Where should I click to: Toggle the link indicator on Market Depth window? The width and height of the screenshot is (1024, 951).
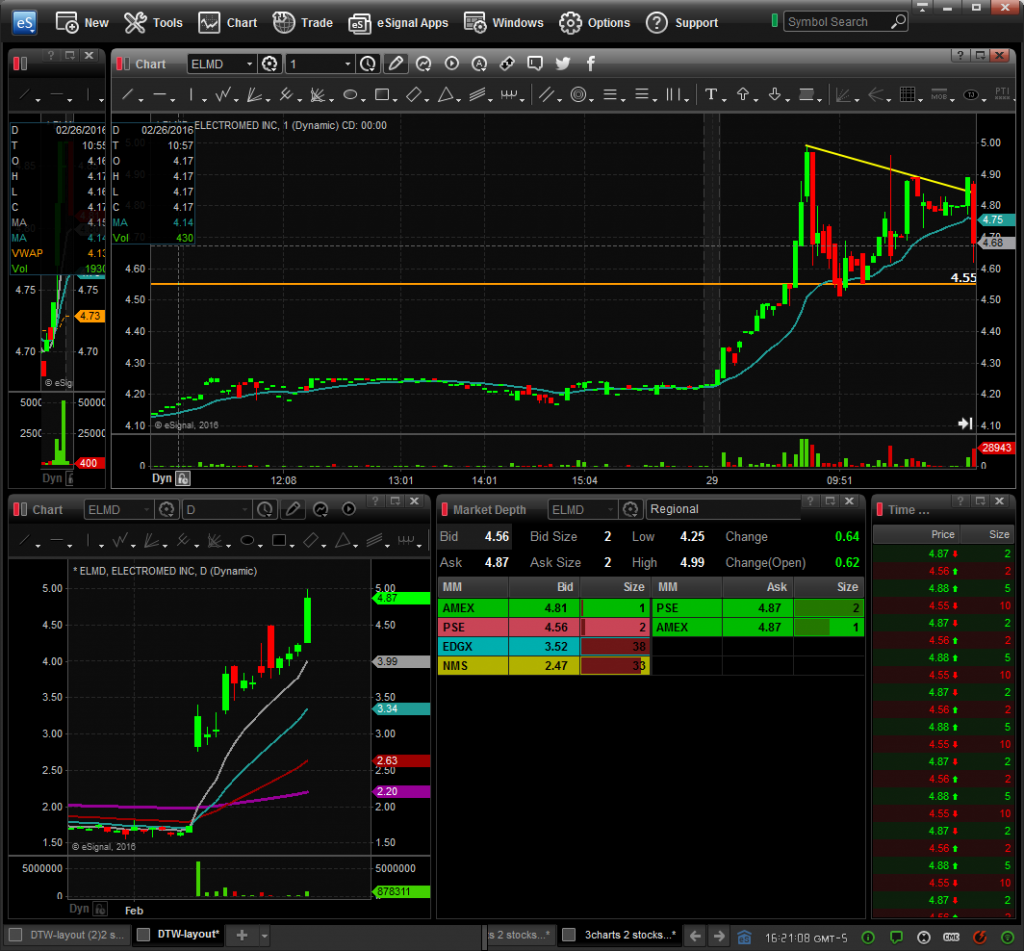click(445, 509)
